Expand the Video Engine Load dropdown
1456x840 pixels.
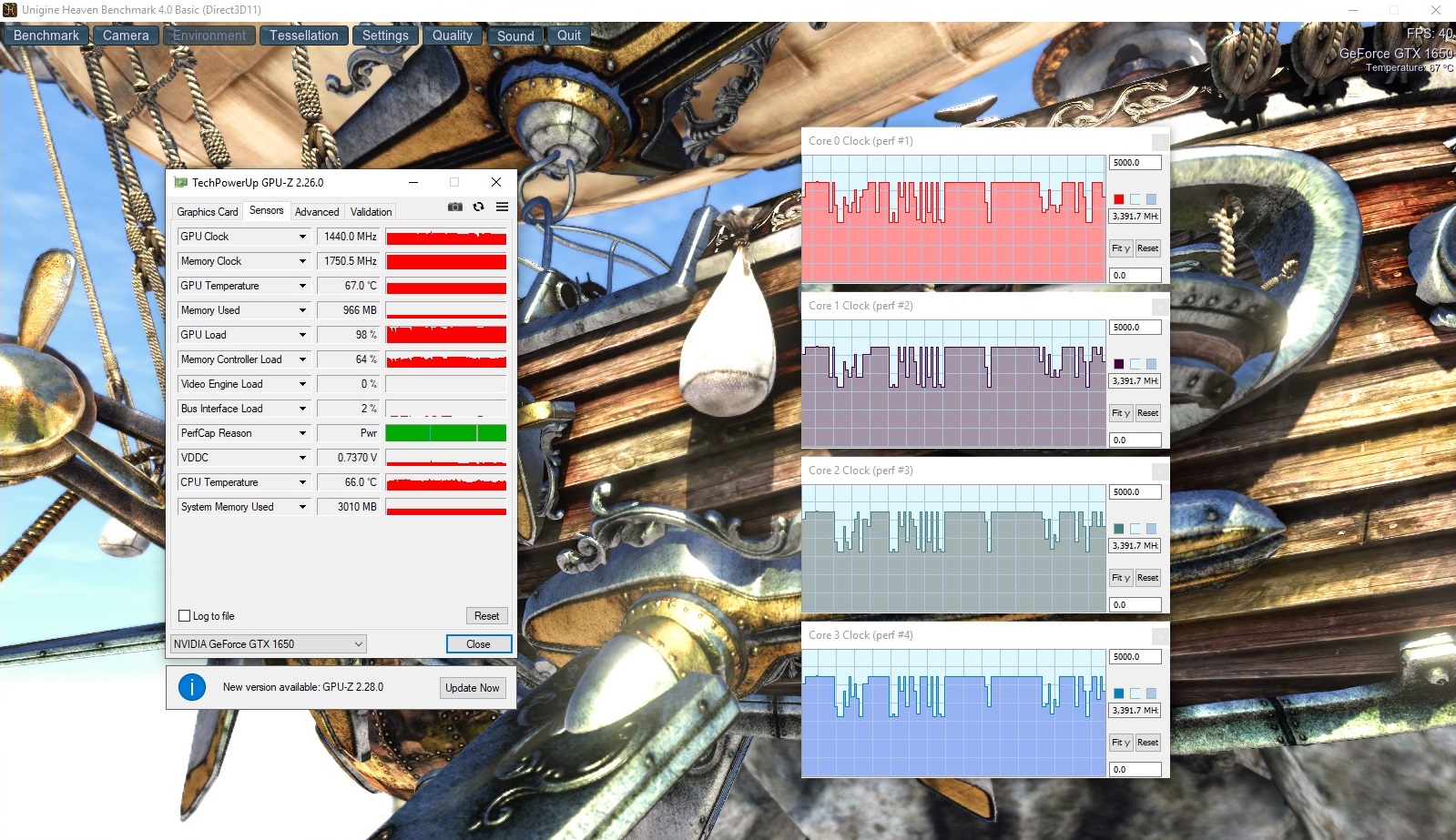click(303, 384)
